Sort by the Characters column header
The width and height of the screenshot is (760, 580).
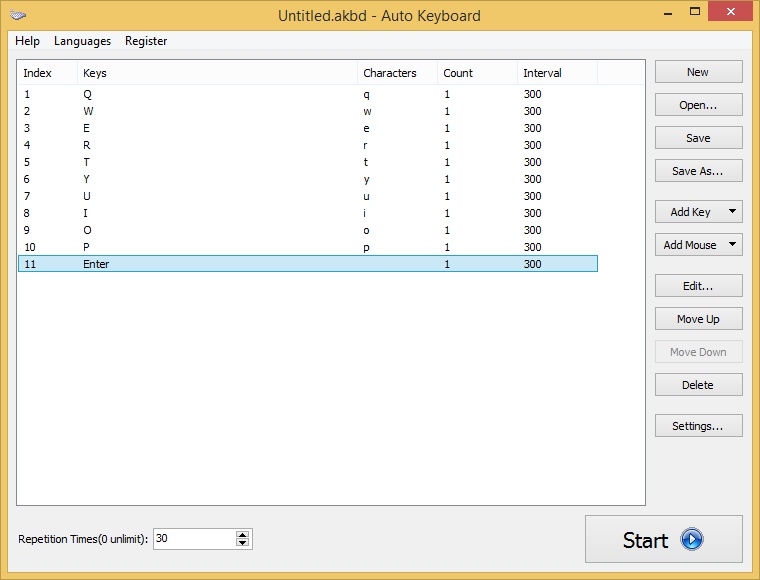397,73
